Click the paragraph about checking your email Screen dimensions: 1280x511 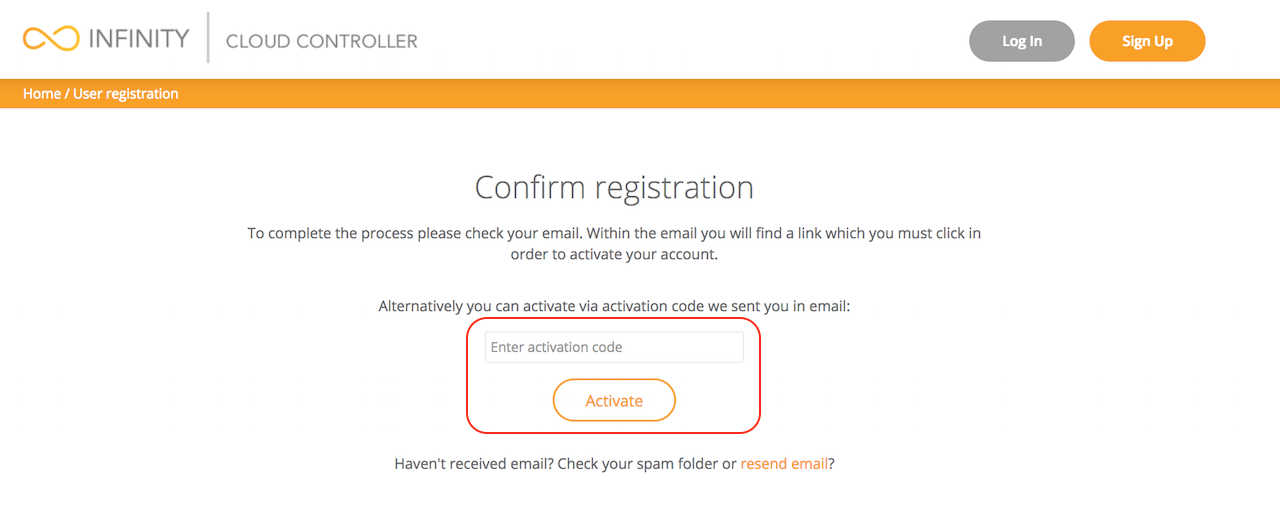point(614,243)
